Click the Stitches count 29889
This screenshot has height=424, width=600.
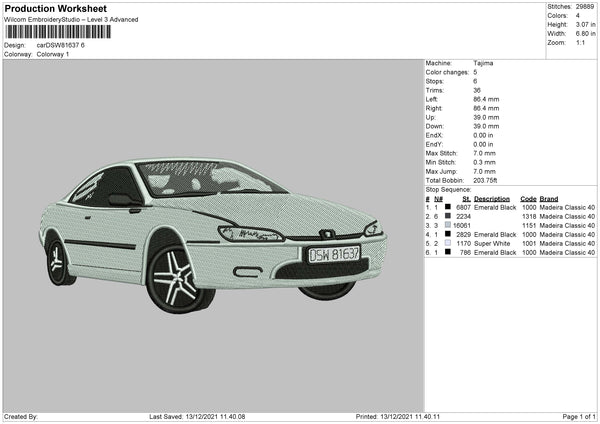click(x=587, y=7)
